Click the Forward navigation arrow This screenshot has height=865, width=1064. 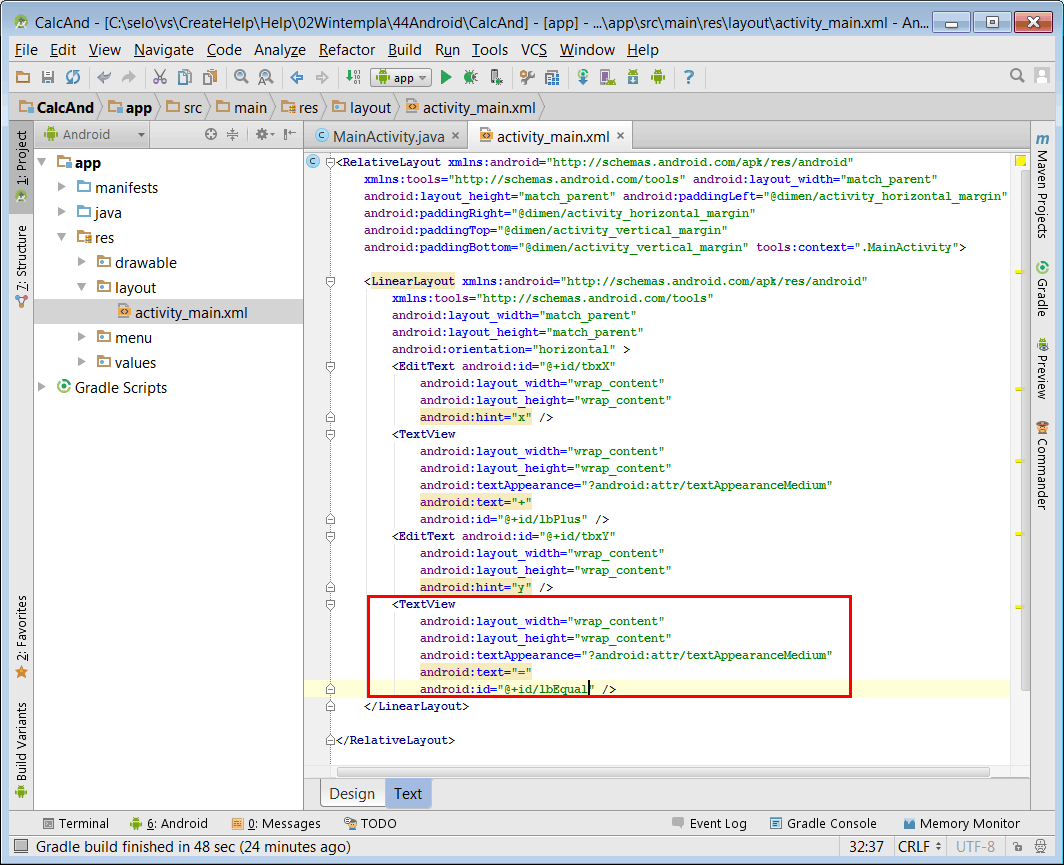tap(322, 77)
